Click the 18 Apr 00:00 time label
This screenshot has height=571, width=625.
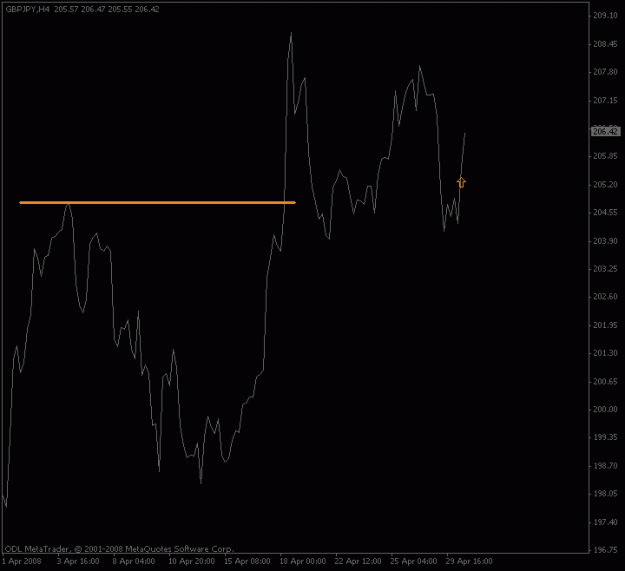point(303,561)
